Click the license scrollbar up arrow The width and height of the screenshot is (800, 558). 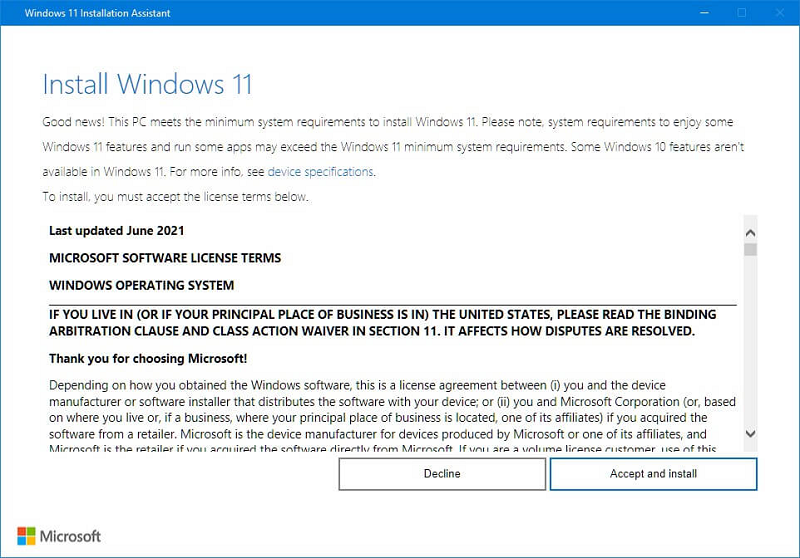click(750, 229)
